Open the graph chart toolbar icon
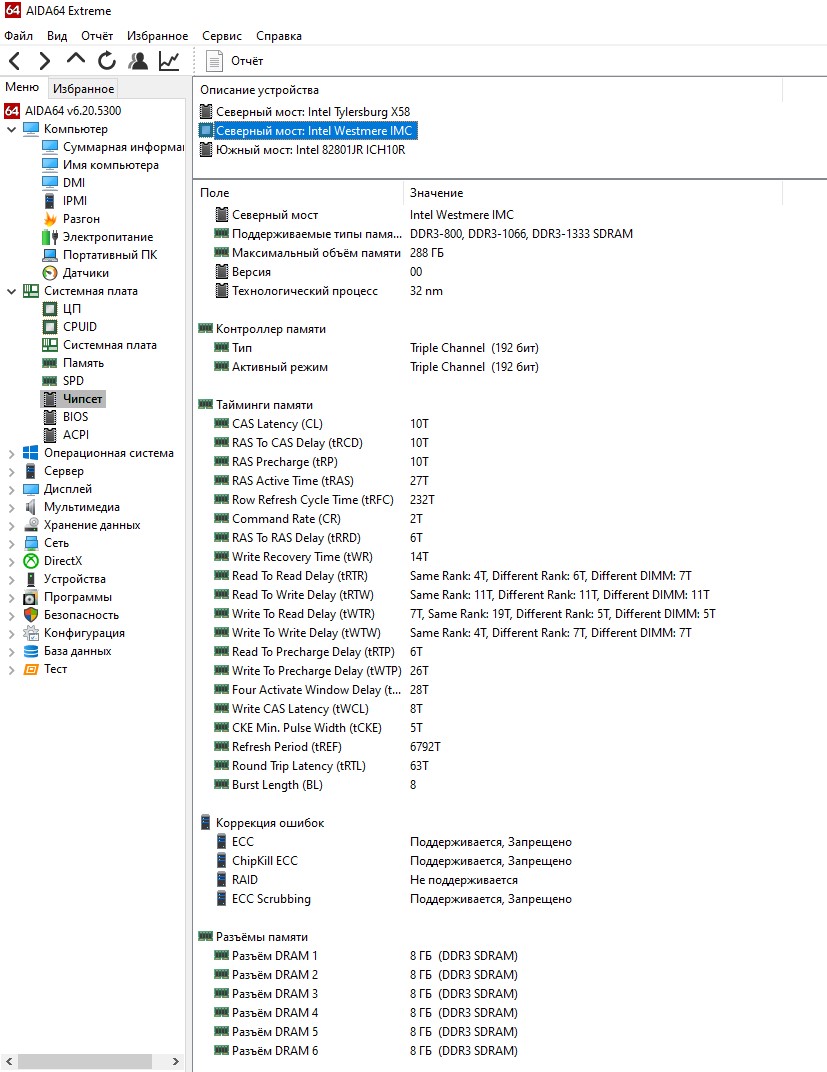 (x=169, y=61)
